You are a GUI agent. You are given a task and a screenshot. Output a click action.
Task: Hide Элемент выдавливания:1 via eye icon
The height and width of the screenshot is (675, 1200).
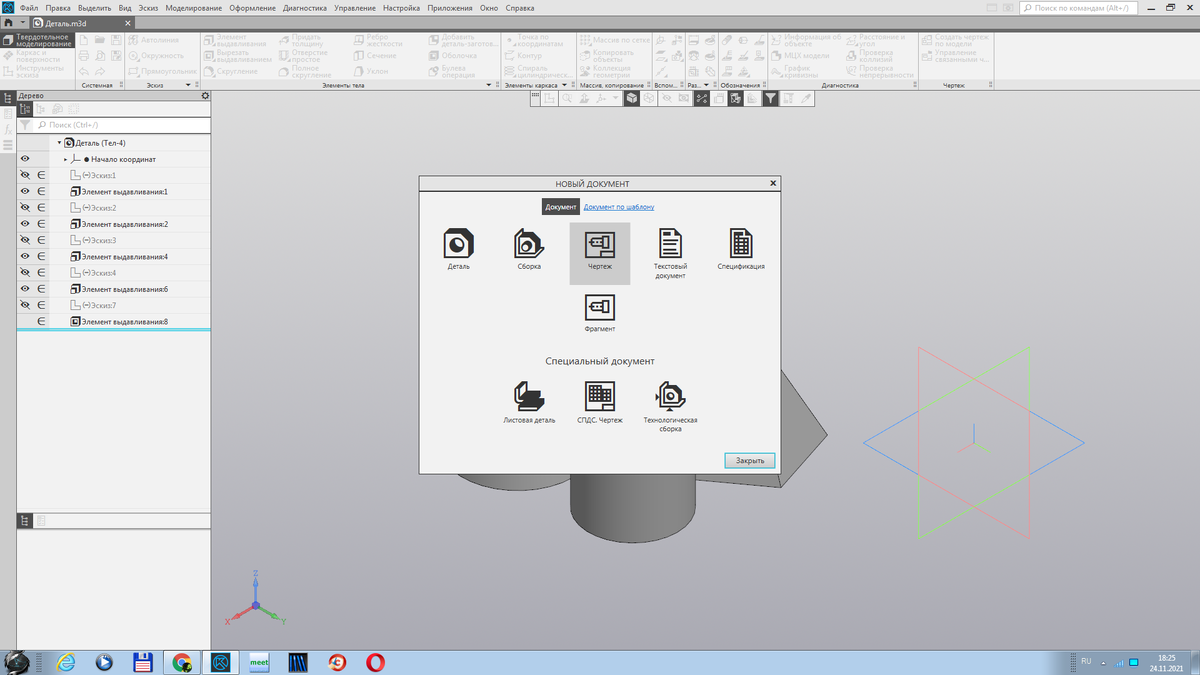[x=25, y=191]
